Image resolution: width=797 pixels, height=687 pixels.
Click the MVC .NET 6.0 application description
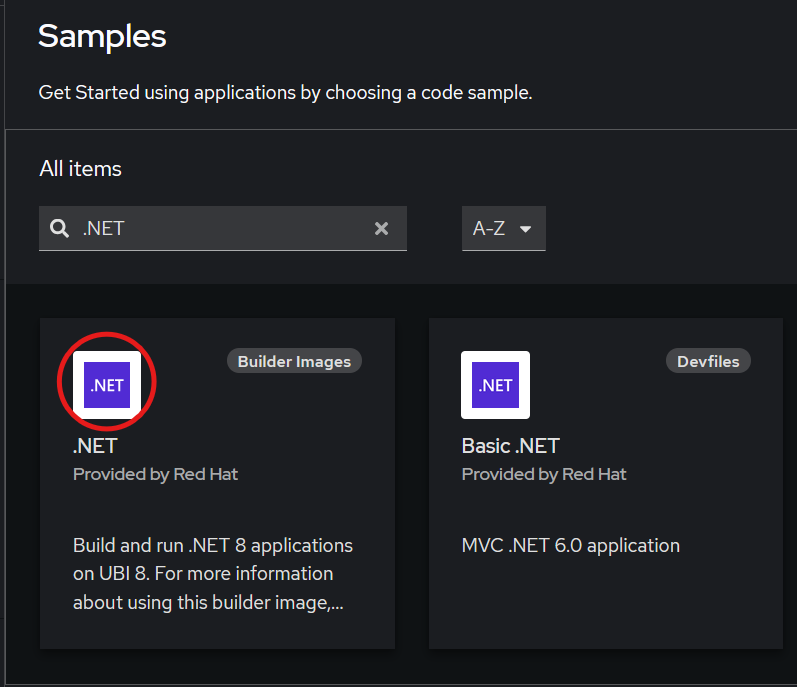click(570, 546)
